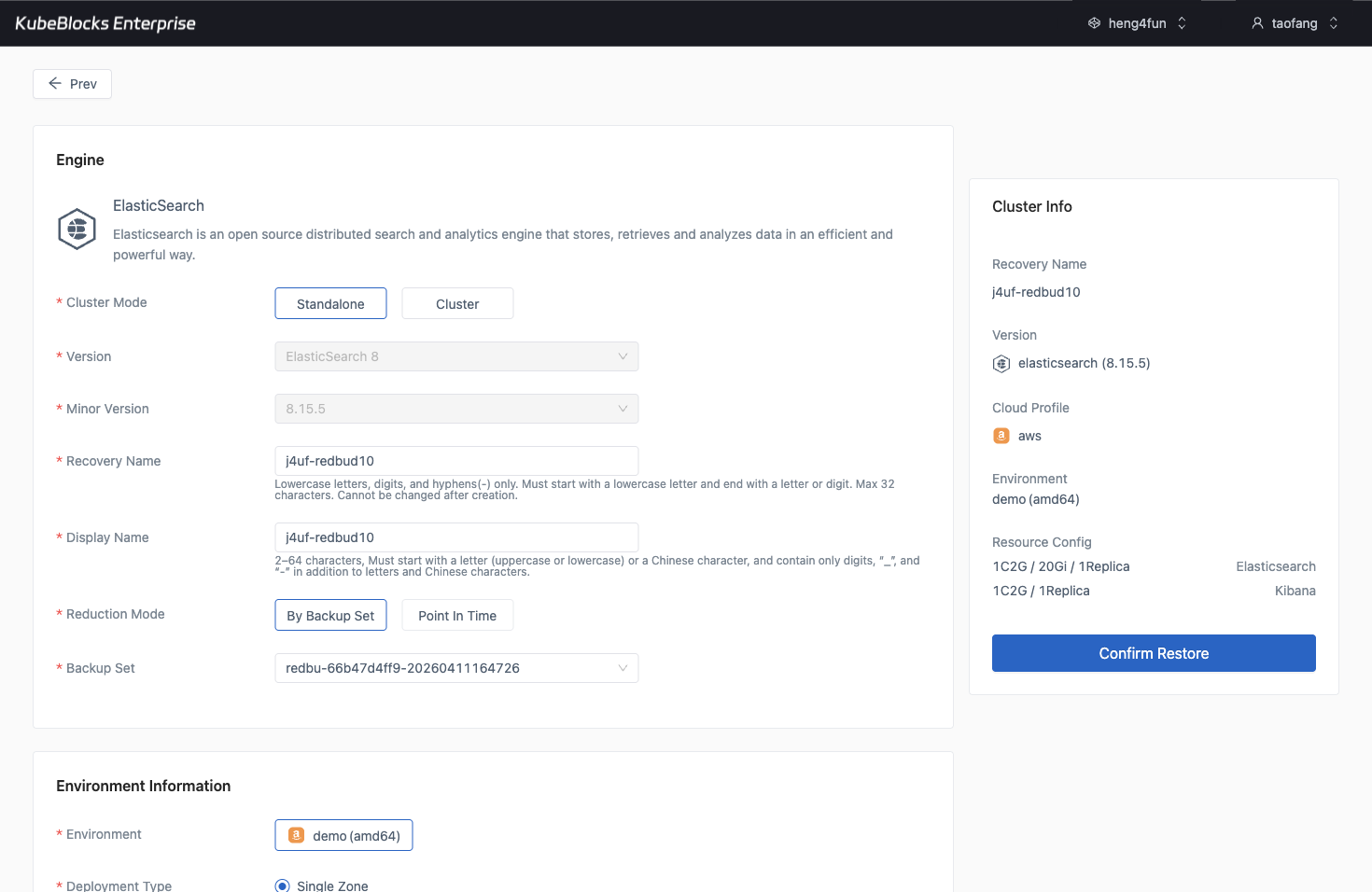This screenshot has height=892, width=1372.
Task: Click the Environment Information heading
Action: coord(144,786)
